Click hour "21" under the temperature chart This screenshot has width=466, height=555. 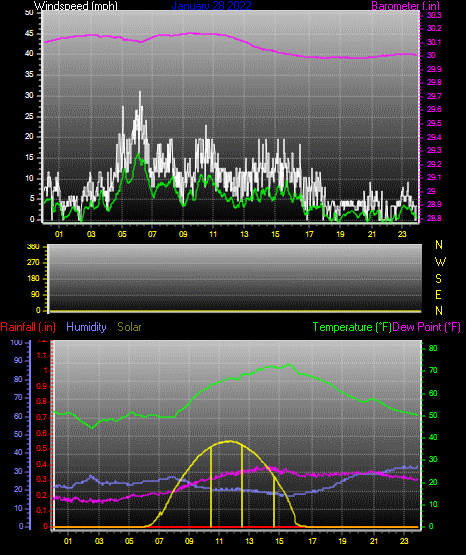coord(374,541)
